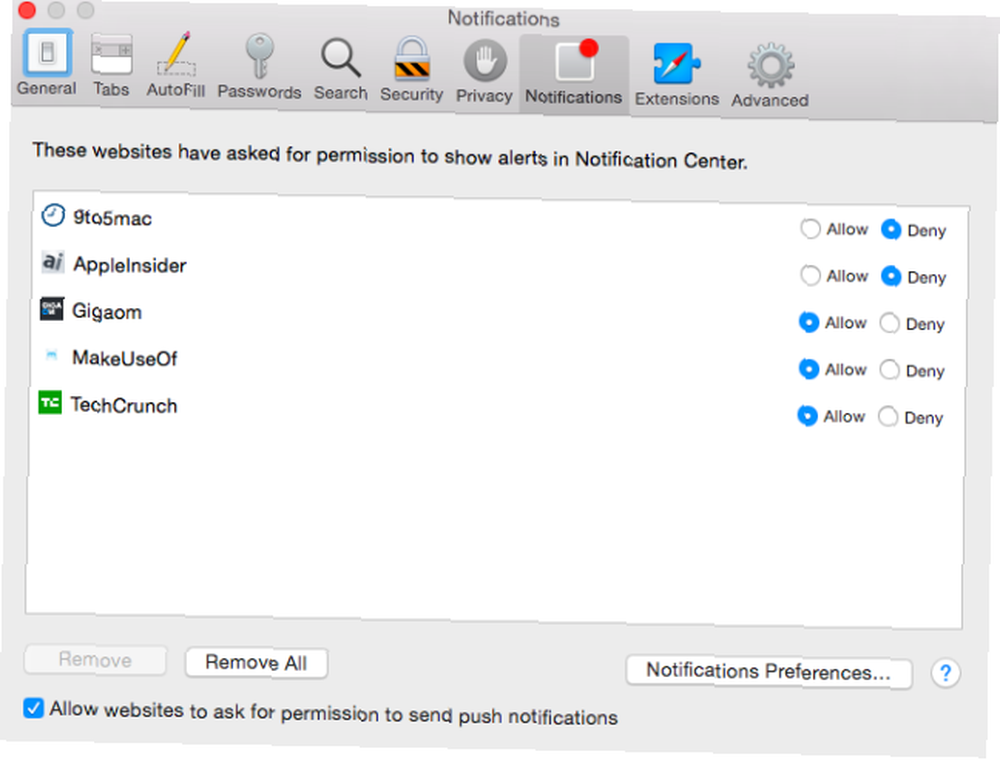Viewport: 1000px width, 760px height.
Task: Select the Gigaom row name
Action: coord(107,312)
